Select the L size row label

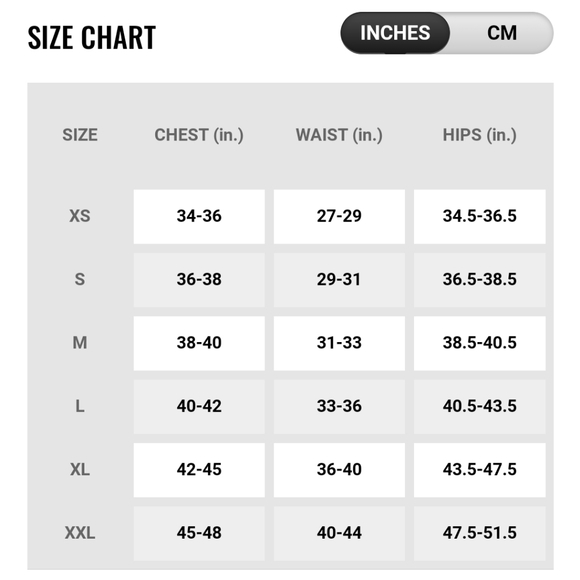[x=80, y=406]
